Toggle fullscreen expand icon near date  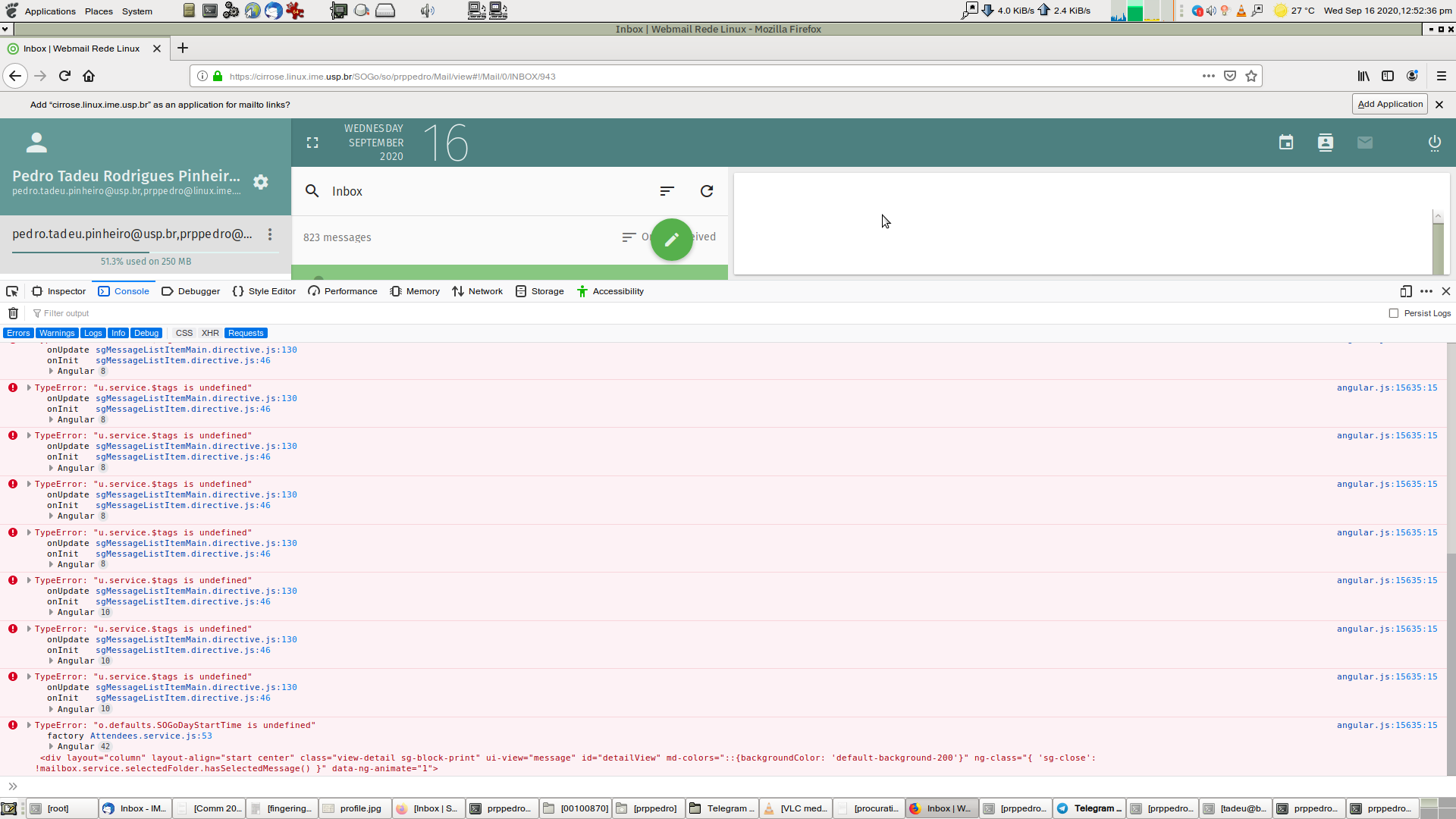(x=312, y=143)
